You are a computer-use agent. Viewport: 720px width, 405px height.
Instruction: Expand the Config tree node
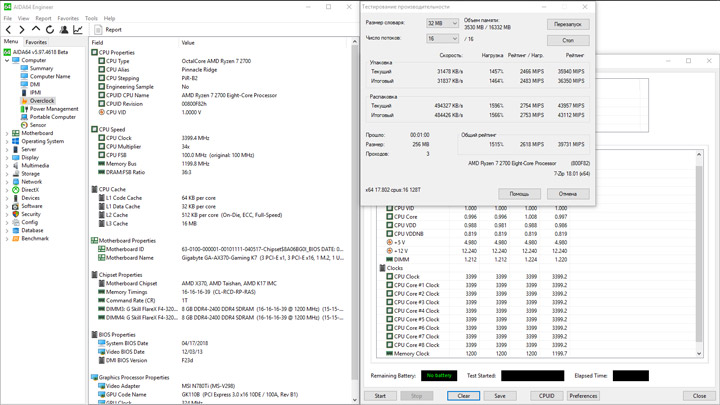7,222
